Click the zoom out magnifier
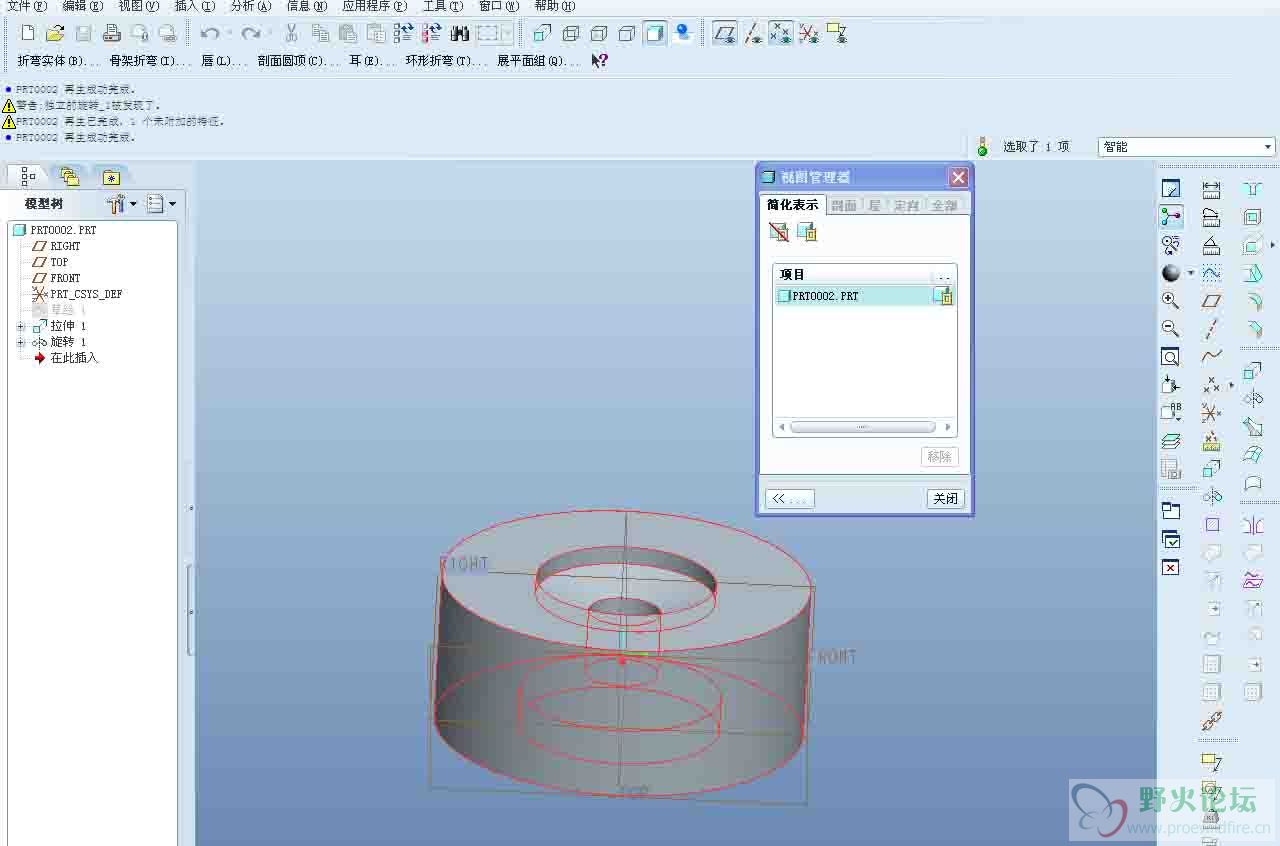The height and width of the screenshot is (846, 1280). pyautogui.click(x=1171, y=328)
